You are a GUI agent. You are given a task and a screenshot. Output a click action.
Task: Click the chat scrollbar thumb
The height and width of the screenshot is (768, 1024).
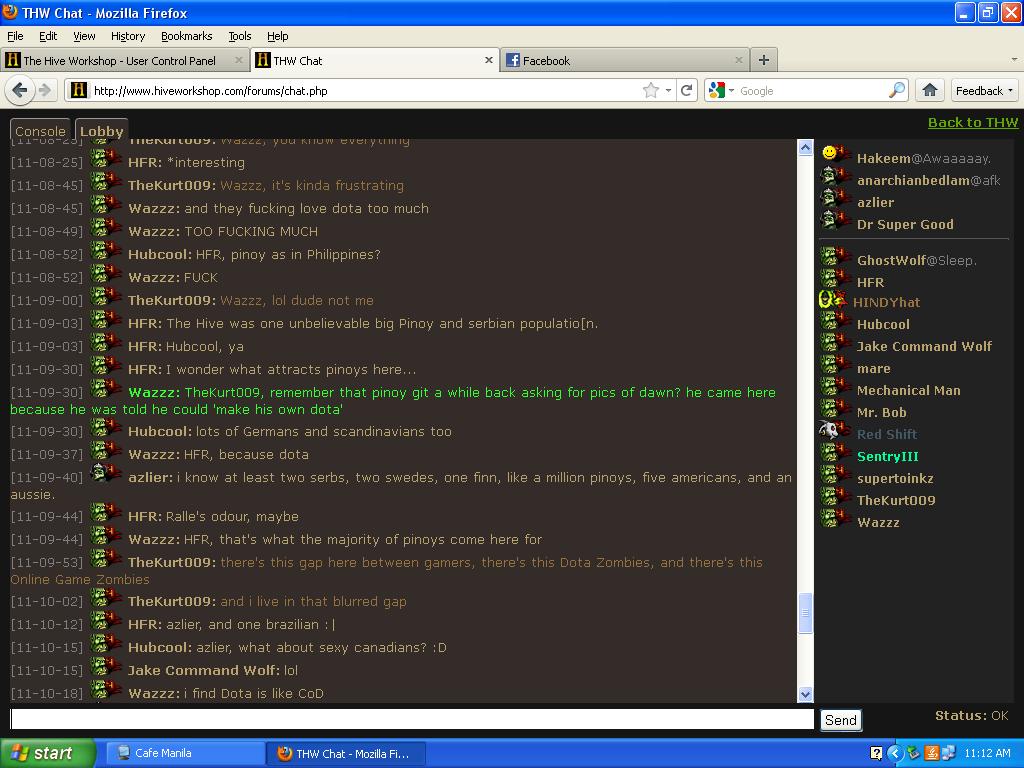coord(805,613)
